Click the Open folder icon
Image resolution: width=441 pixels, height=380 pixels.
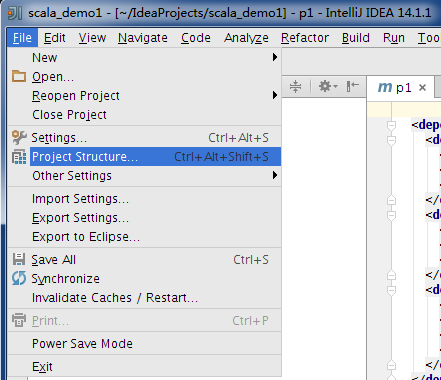coord(19,76)
